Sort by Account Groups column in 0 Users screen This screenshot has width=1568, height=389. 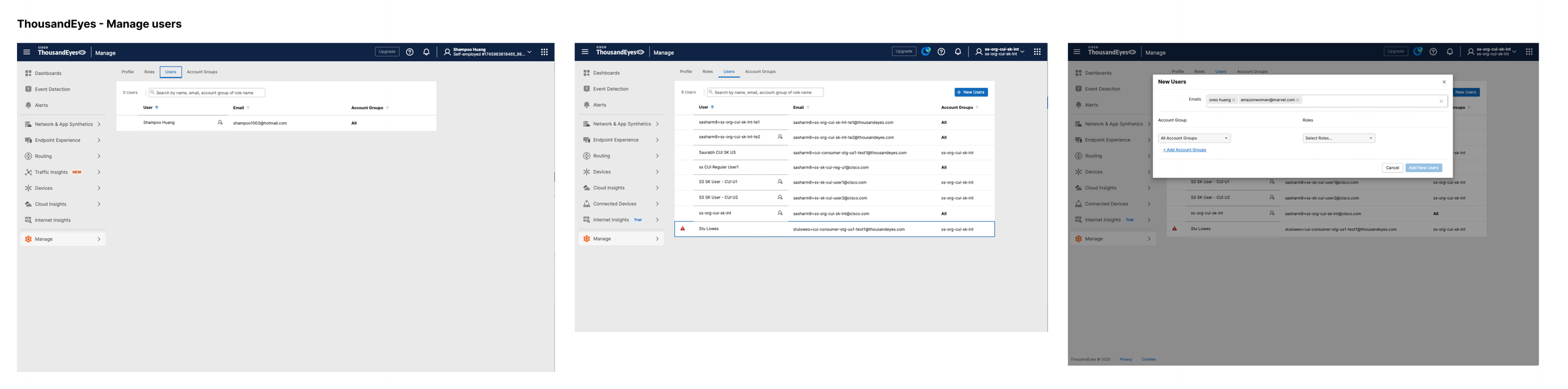coord(370,108)
